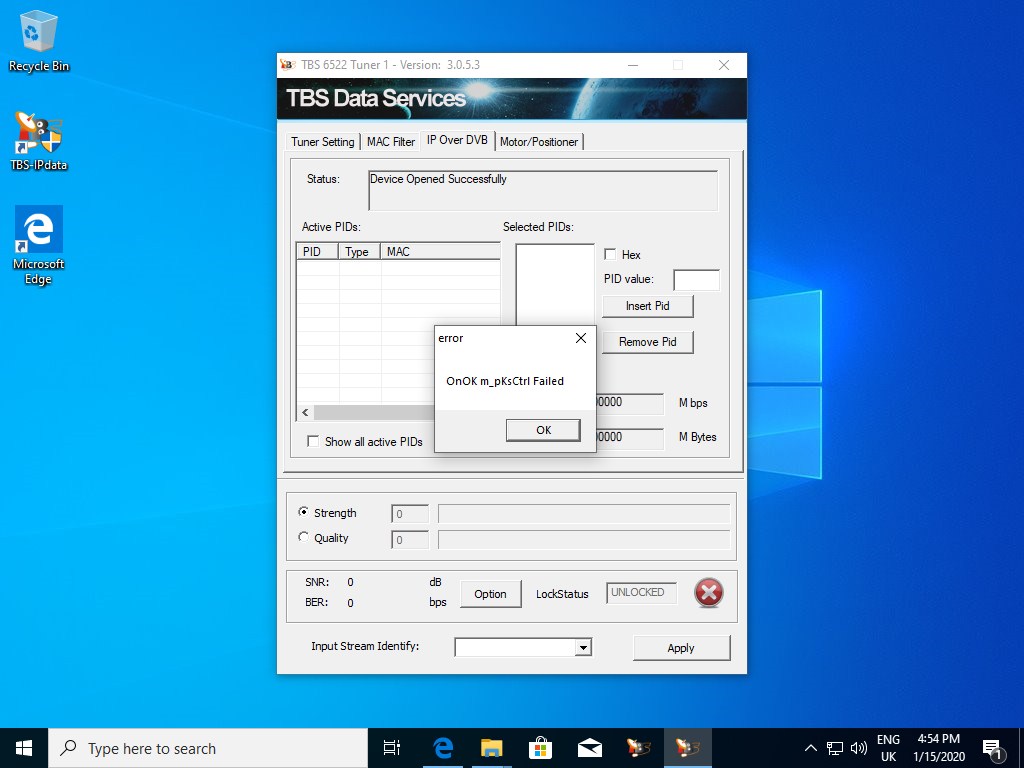
Task: Open the taskbar clock showing 4:54 PM
Action: (x=938, y=748)
